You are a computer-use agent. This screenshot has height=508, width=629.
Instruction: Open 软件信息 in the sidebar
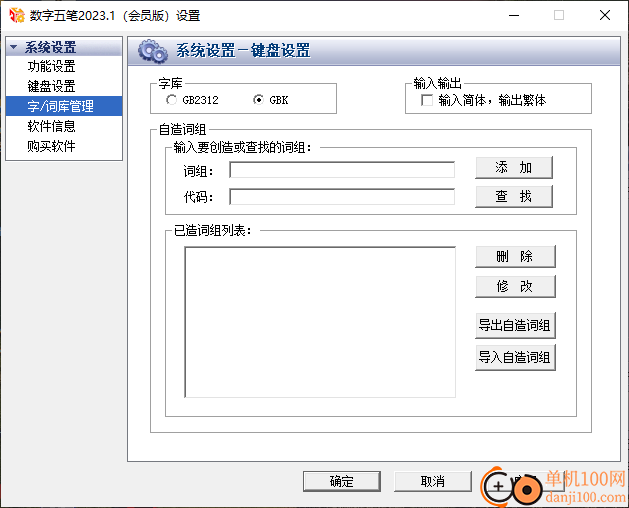coord(51,126)
